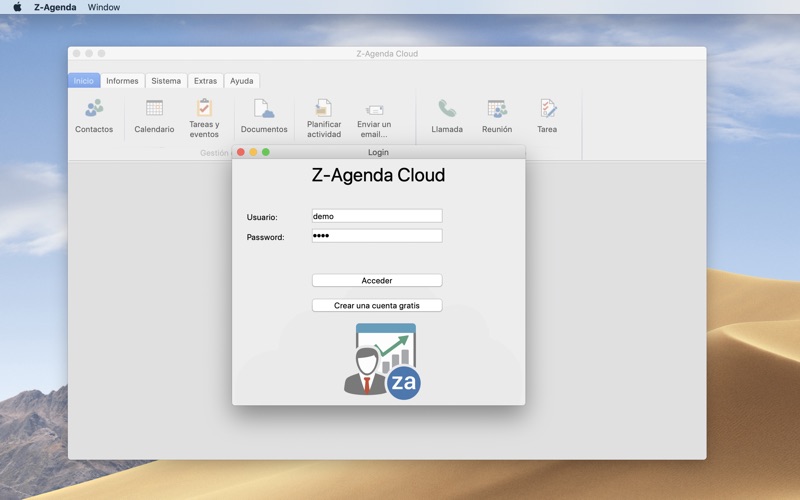Maximize the Login dialog with green button

265,152
